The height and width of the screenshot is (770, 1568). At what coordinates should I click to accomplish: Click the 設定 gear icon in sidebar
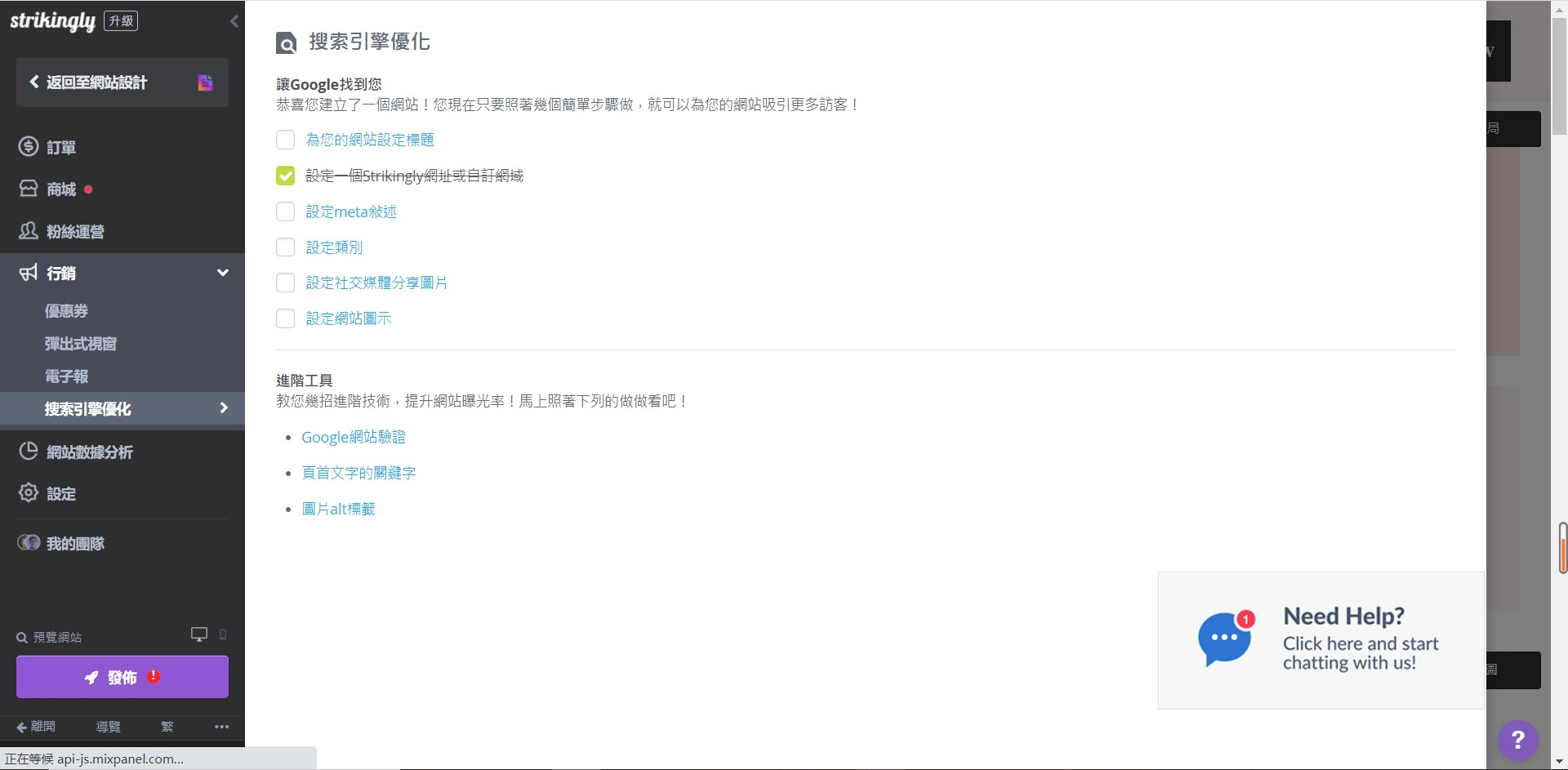pyautogui.click(x=29, y=493)
